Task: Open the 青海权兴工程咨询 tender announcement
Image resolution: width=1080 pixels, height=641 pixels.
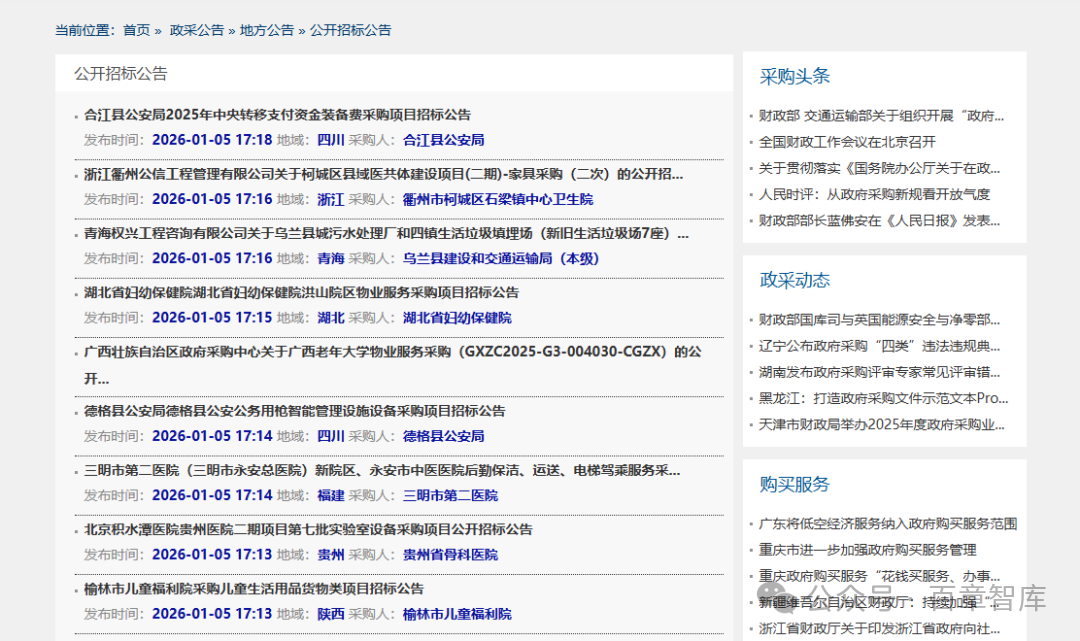Action: pyautogui.click(x=386, y=234)
